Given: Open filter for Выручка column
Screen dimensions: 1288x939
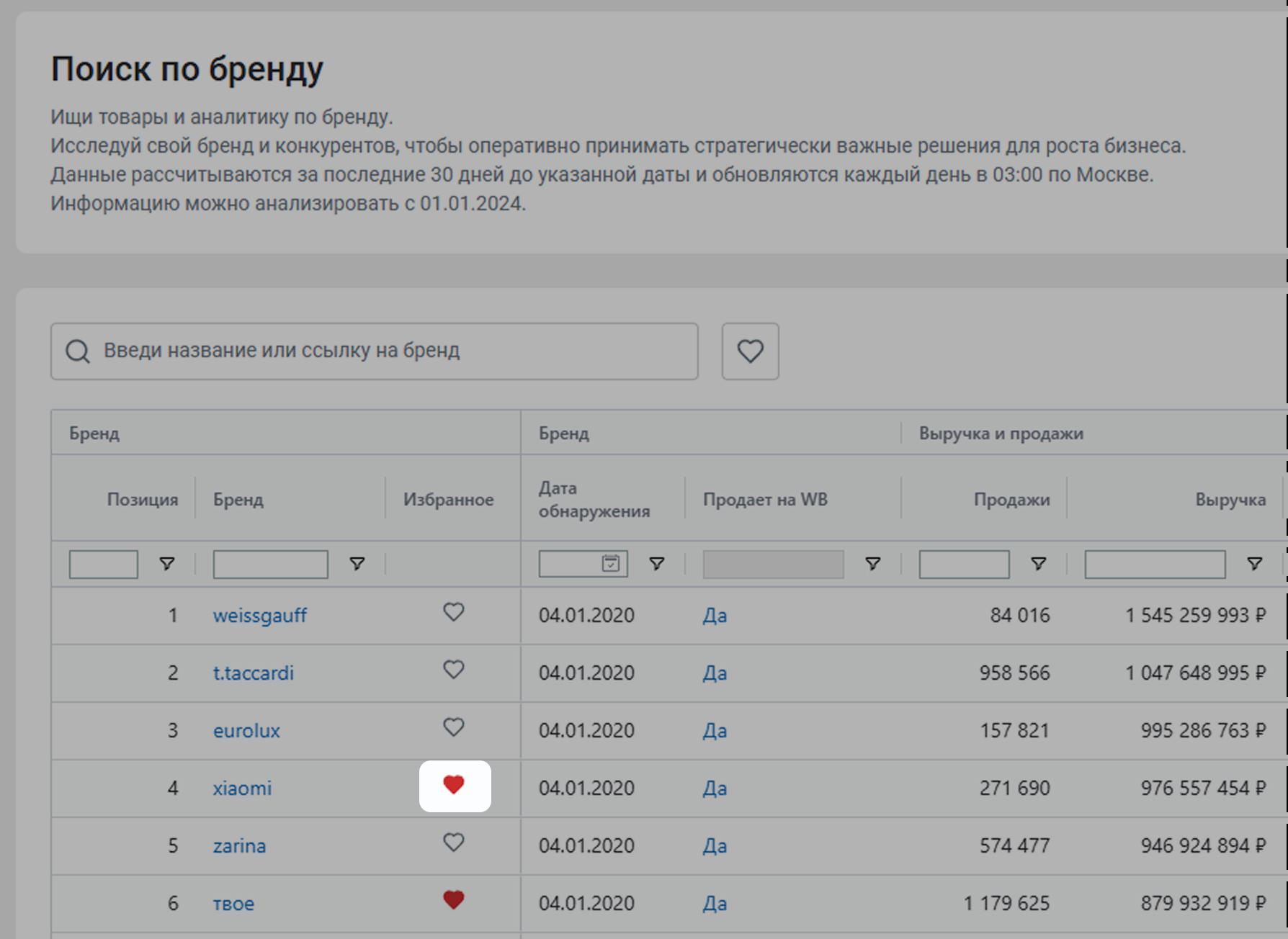Looking at the screenshot, I should click(1255, 564).
